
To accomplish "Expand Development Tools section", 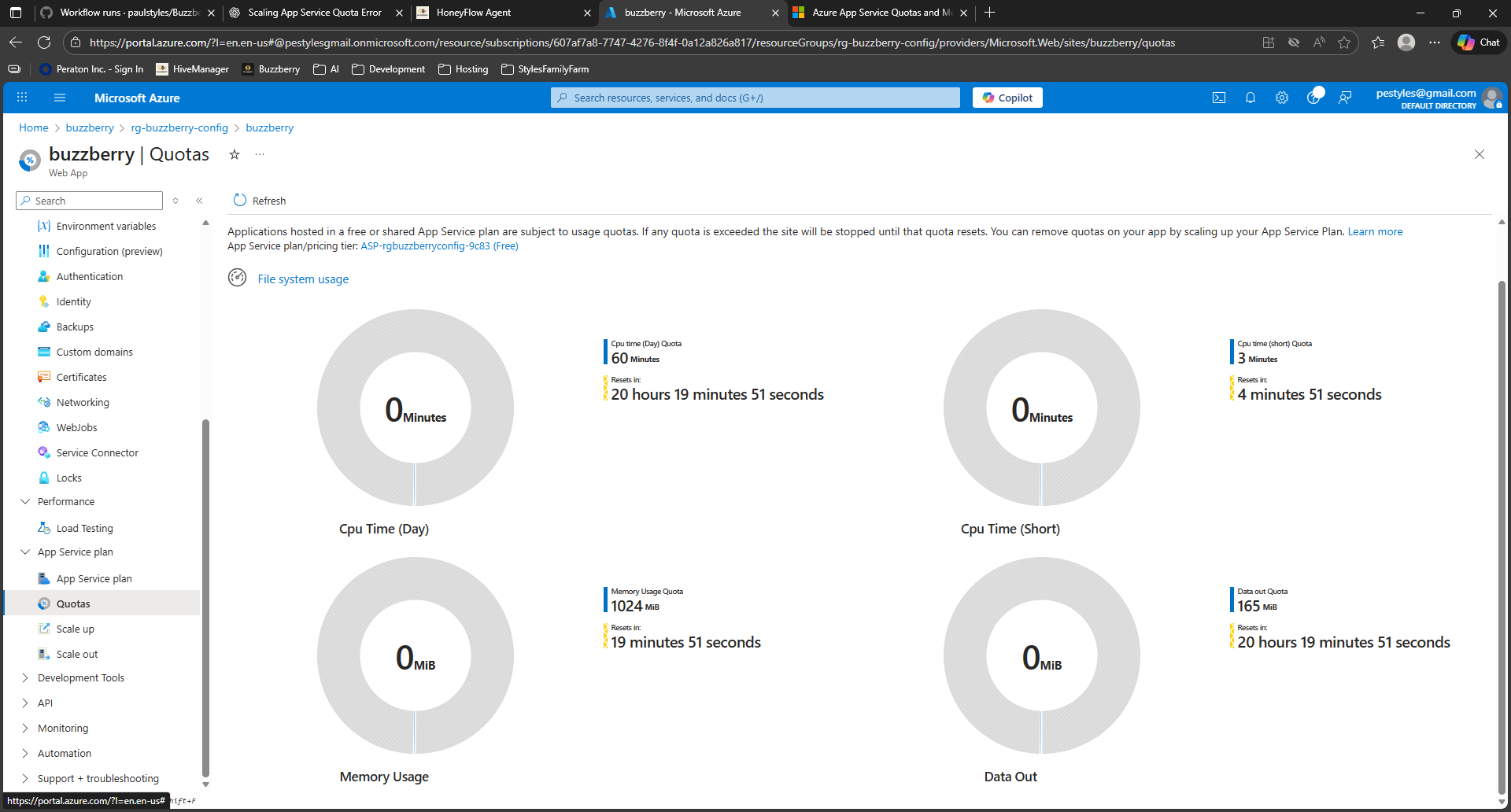I will pos(25,677).
